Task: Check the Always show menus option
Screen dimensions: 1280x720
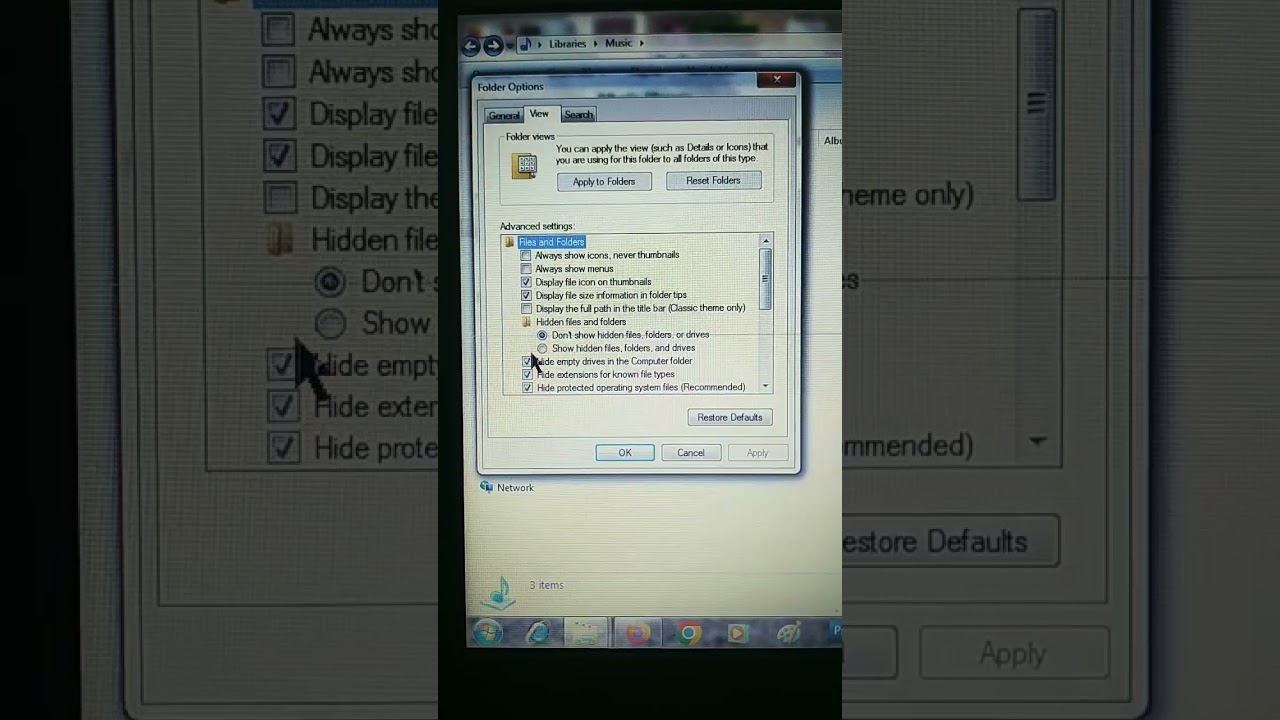Action: coord(526,269)
